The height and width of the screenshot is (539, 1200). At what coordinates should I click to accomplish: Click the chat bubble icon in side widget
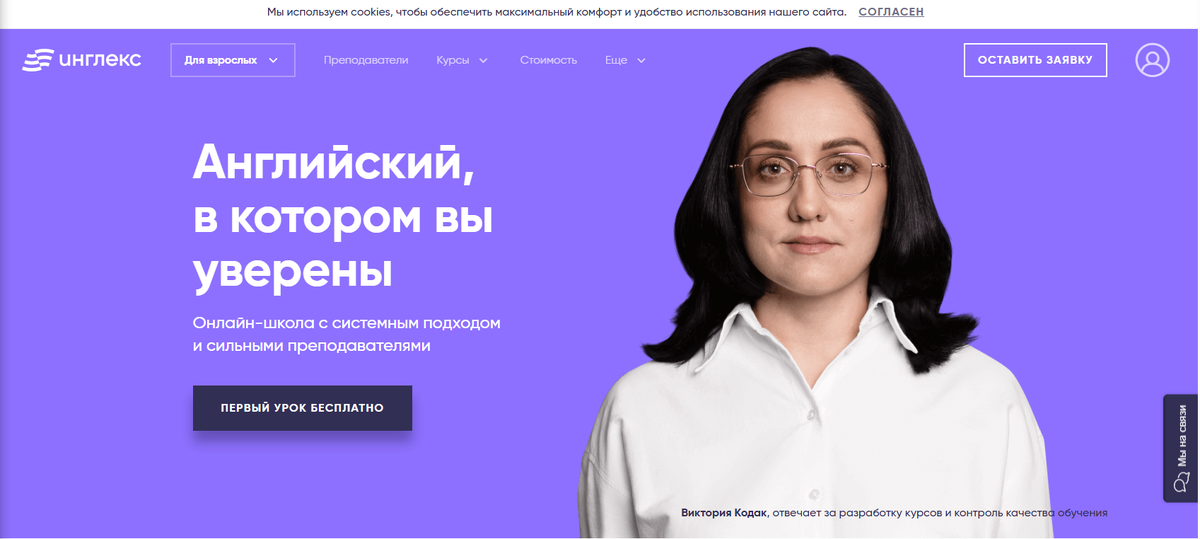click(x=1181, y=480)
